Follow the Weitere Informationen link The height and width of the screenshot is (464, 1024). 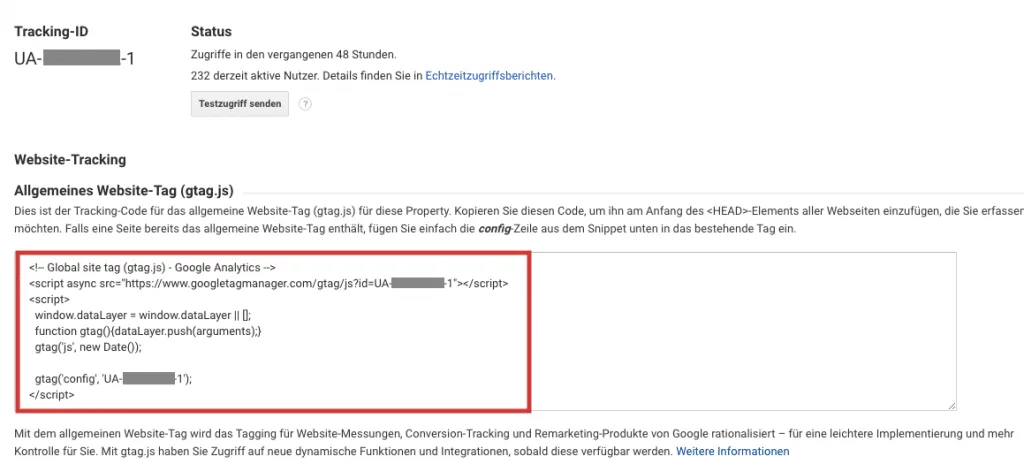tap(732, 451)
